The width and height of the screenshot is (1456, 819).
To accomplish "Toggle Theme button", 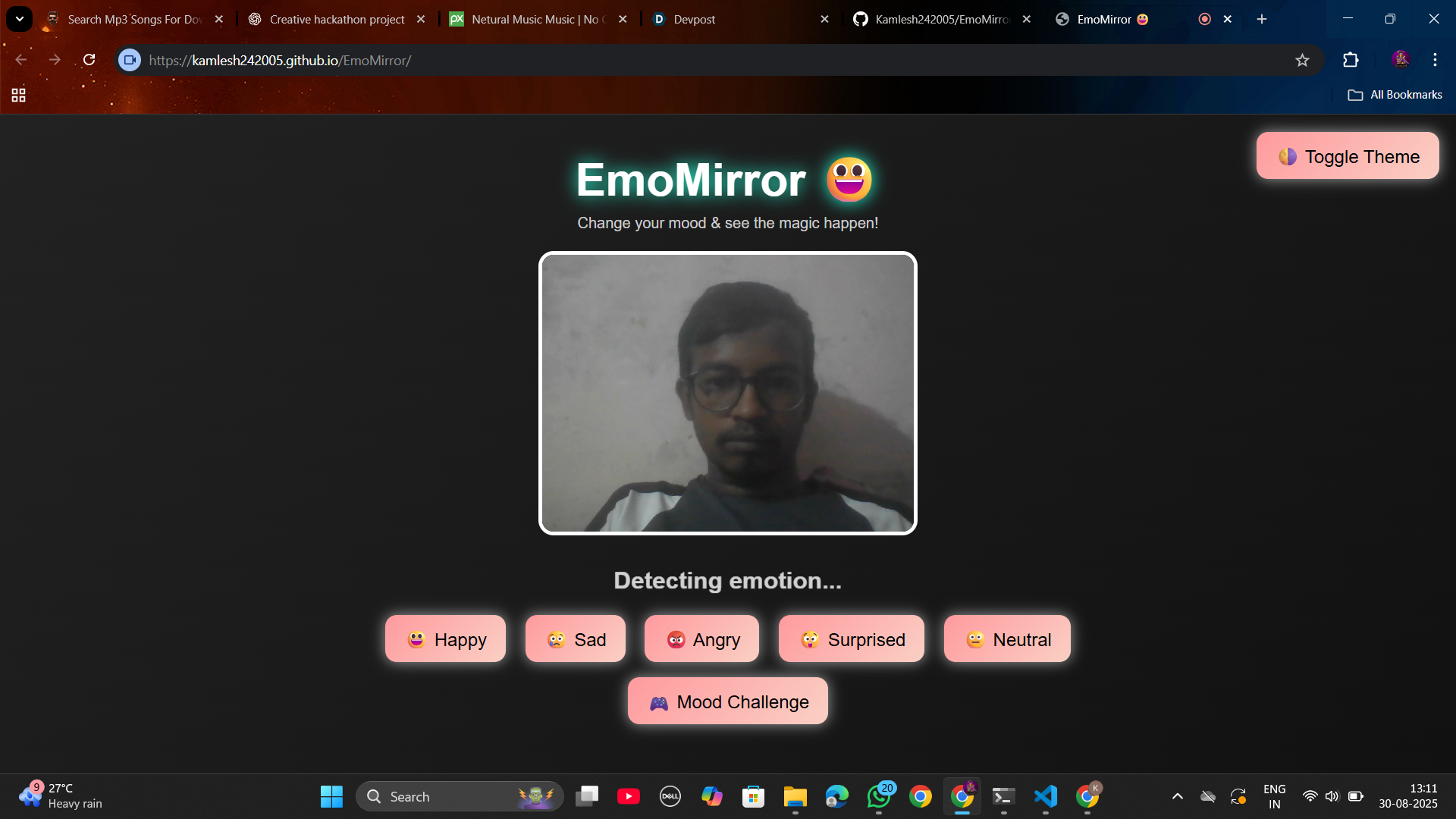I will pyautogui.click(x=1347, y=156).
